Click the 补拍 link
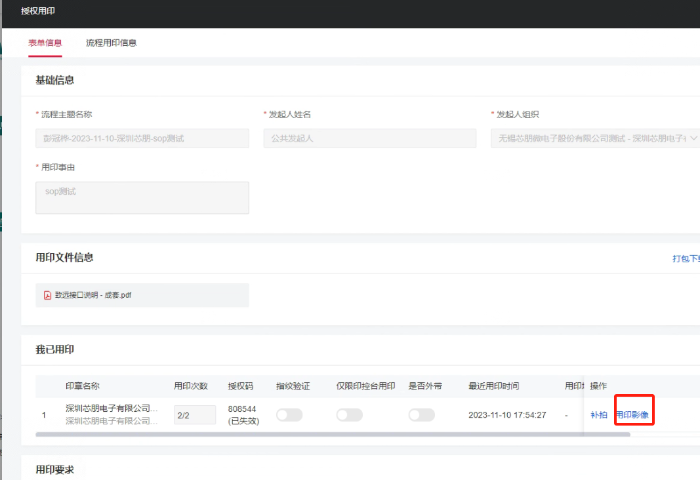Viewport: 700px width, 480px height. 598,414
